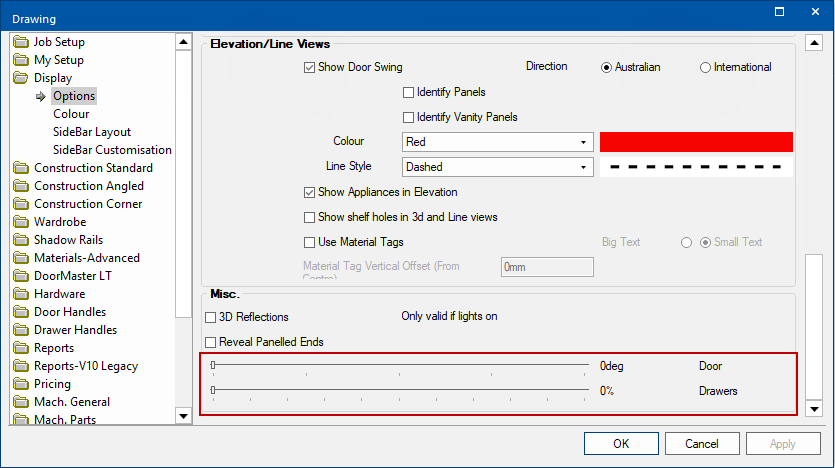The height and width of the screenshot is (468, 835).
Task: Uncheck Show Appliances in Elevation
Action: pos(309,193)
